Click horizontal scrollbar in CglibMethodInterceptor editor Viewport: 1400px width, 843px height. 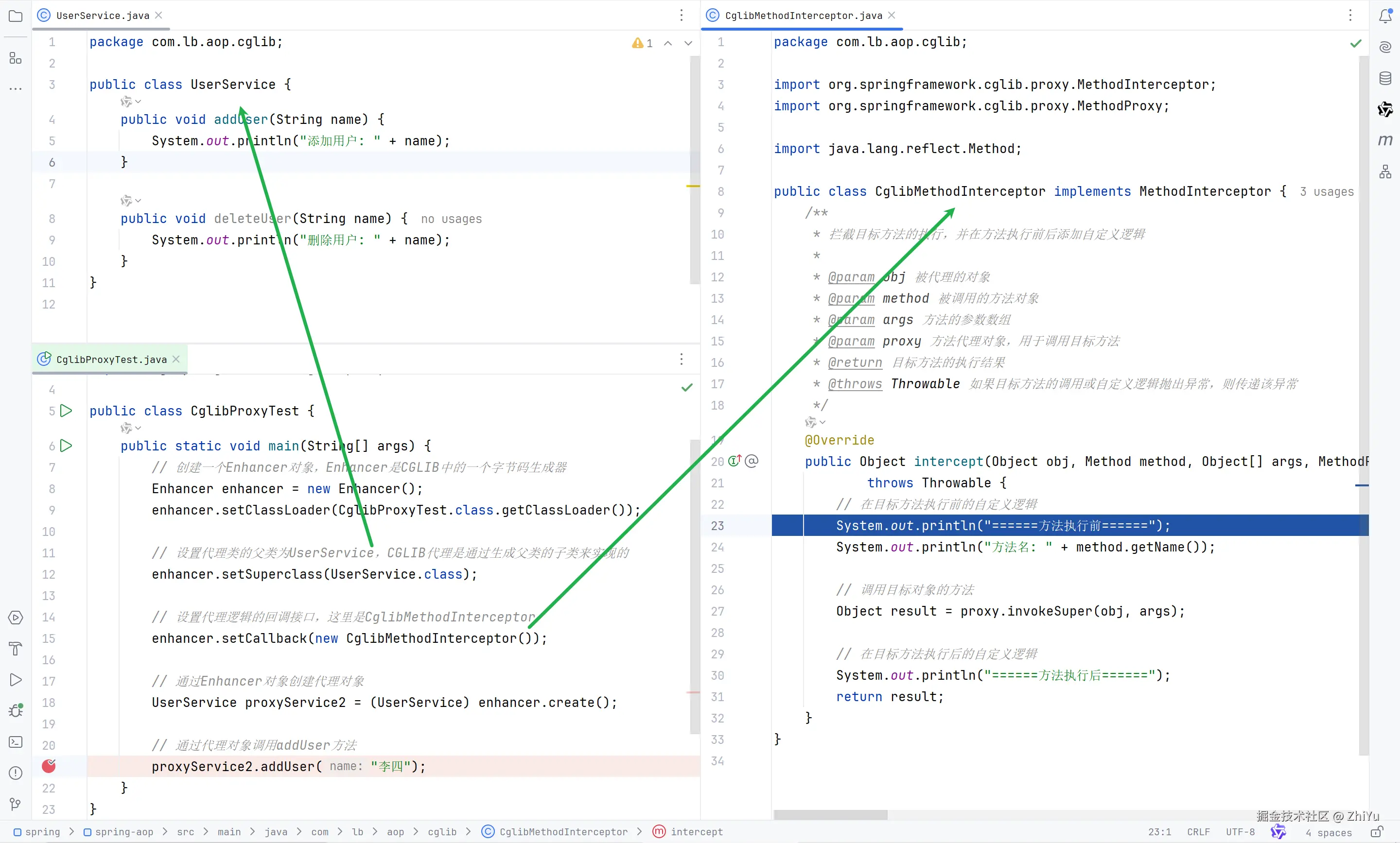pos(830,815)
